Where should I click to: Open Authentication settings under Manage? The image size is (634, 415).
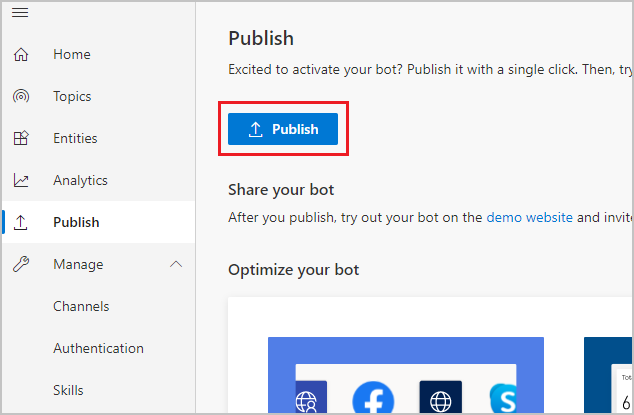click(x=98, y=349)
